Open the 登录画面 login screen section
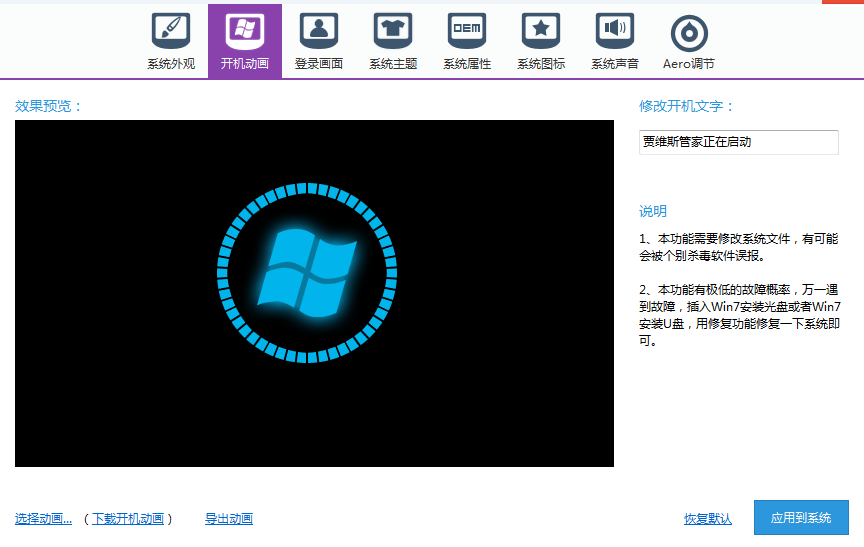The width and height of the screenshot is (864, 547). tap(318, 42)
